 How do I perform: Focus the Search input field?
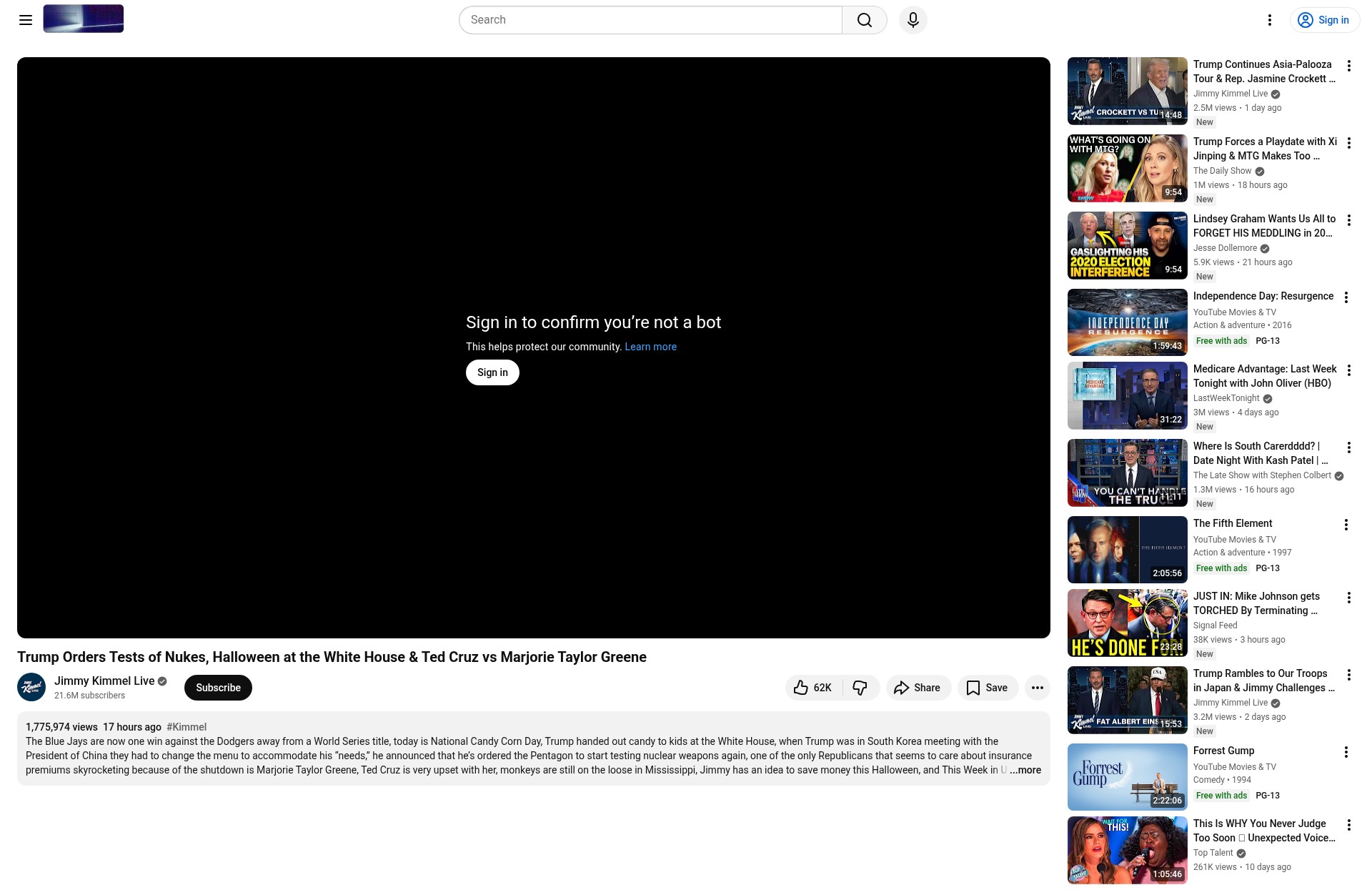pos(650,20)
